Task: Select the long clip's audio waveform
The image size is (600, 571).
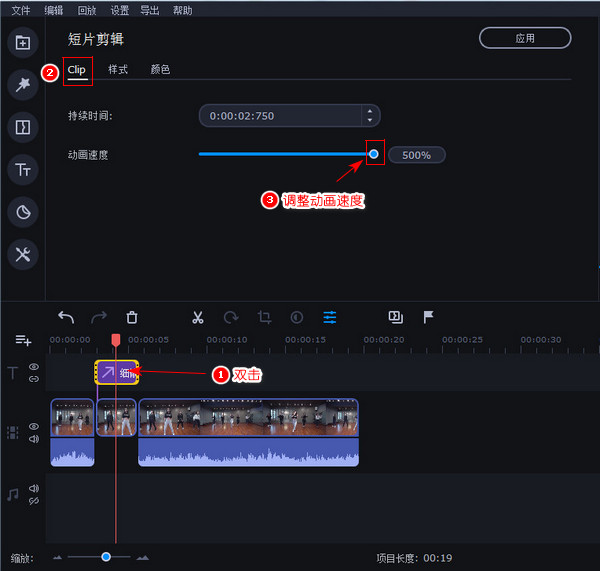Action: click(x=249, y=452)
